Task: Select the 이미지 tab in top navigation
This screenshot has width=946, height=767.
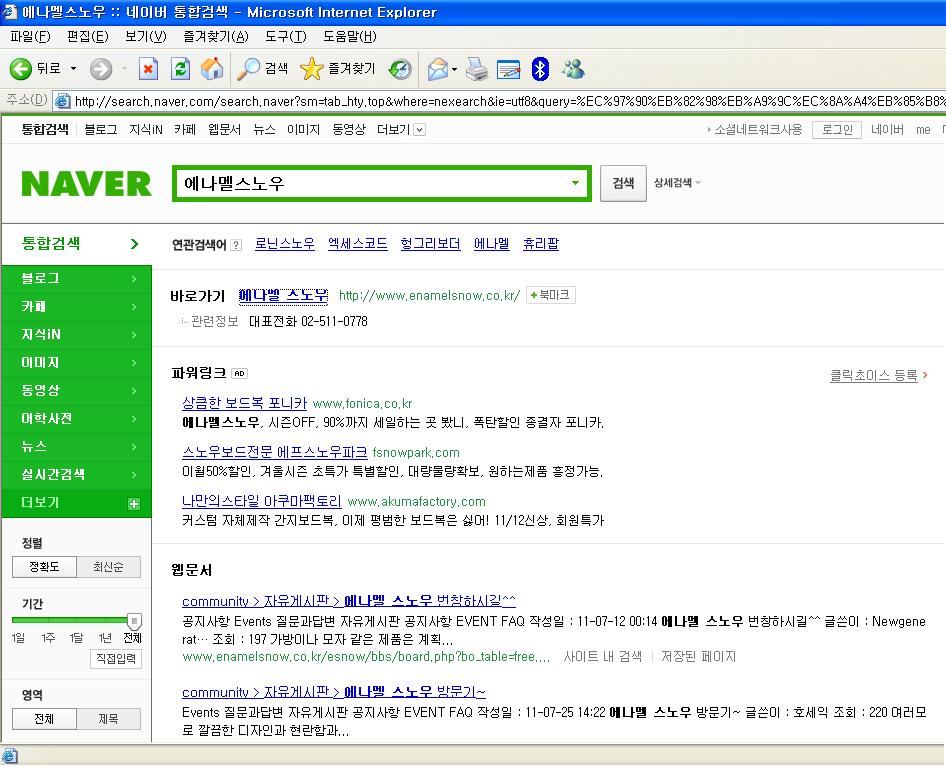Action: pyautogui.click(x=303, y=129)
